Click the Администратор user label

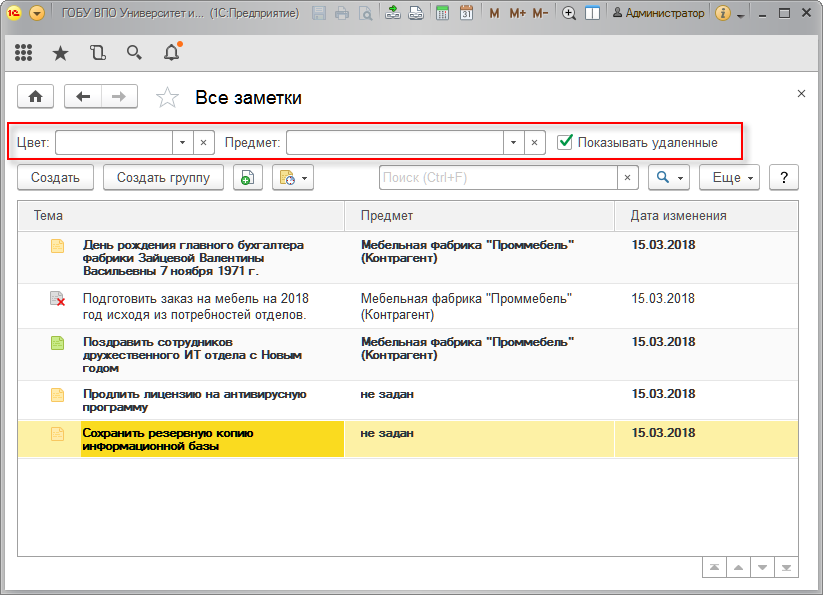coord(659,13)
